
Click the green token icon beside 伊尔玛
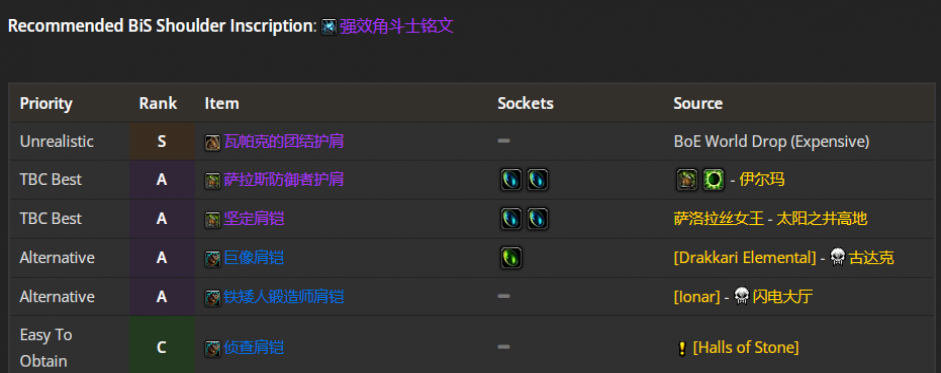(x=714, y=180)
